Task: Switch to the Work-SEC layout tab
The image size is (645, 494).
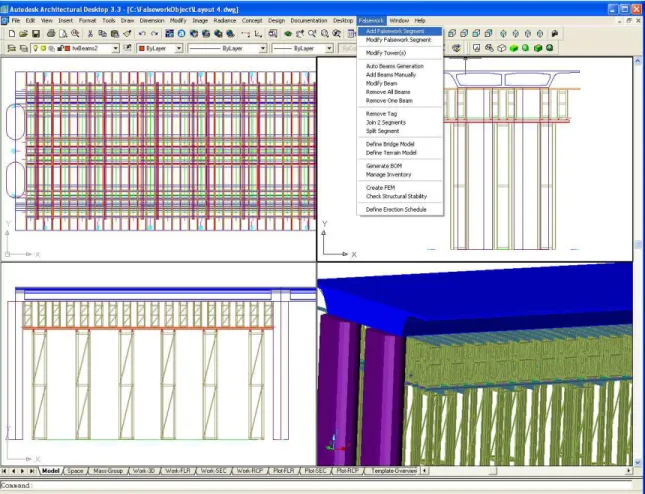Action: click(x=213, y=471)
